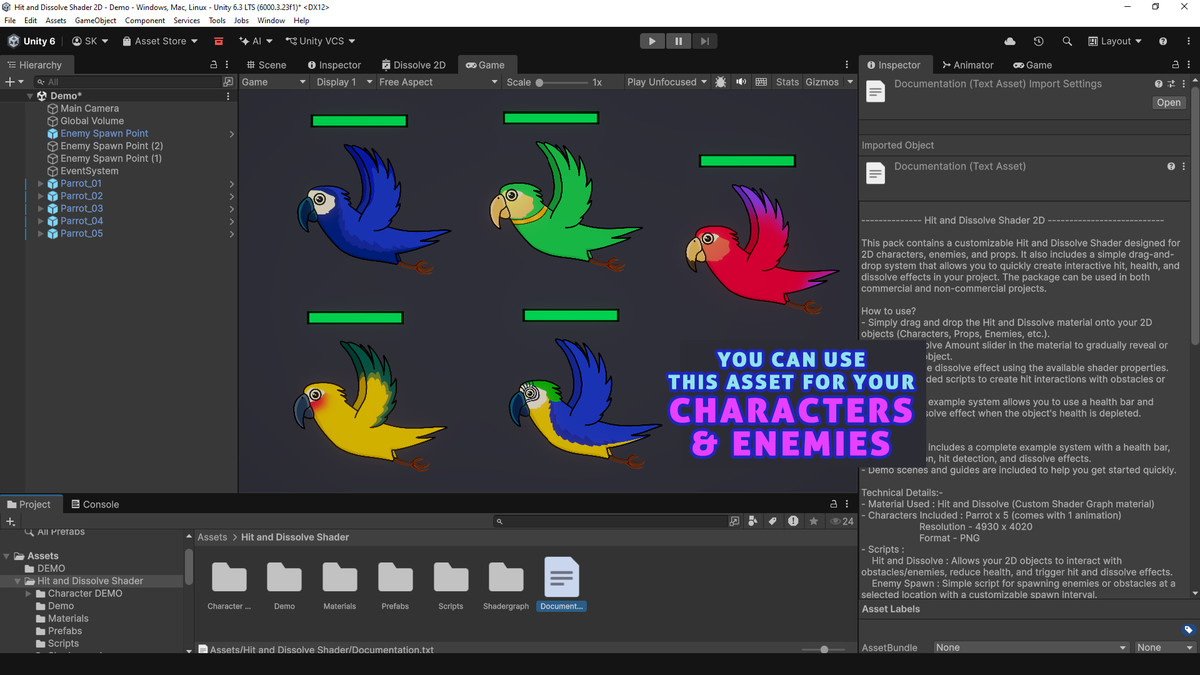Select Main Camera in the Hierarchy
This screenshot has height=675, width=1200.
point(89,108)
